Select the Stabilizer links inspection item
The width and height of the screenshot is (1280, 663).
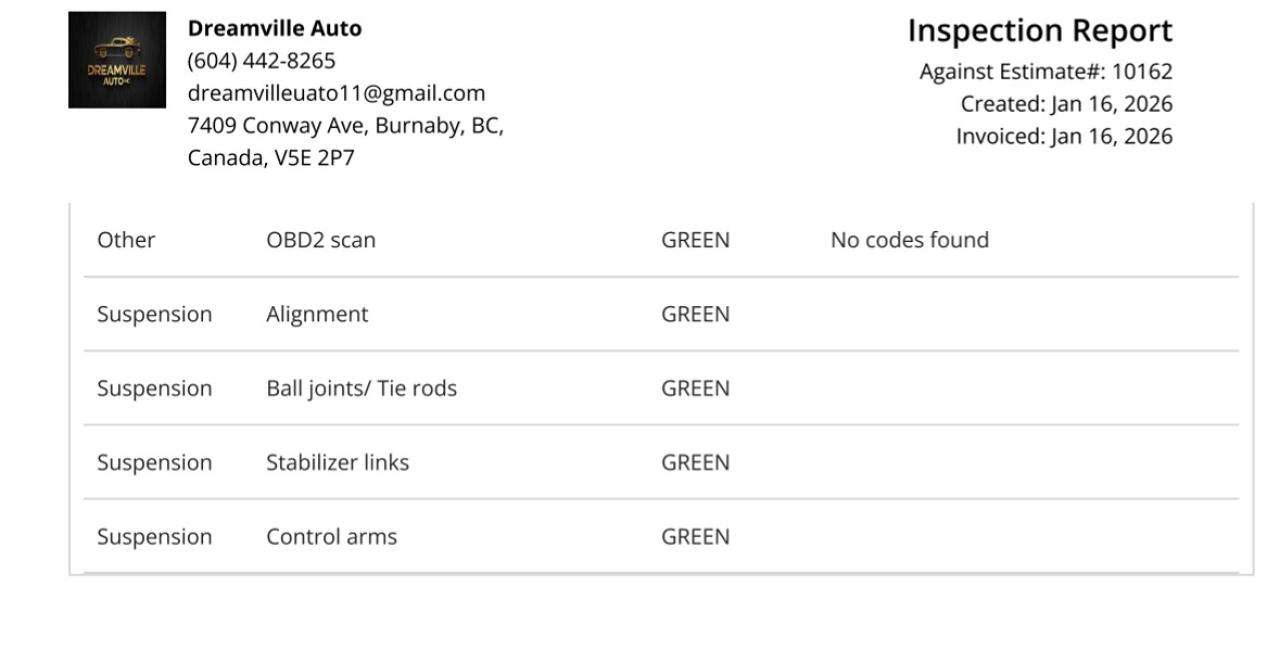point(337,462)
